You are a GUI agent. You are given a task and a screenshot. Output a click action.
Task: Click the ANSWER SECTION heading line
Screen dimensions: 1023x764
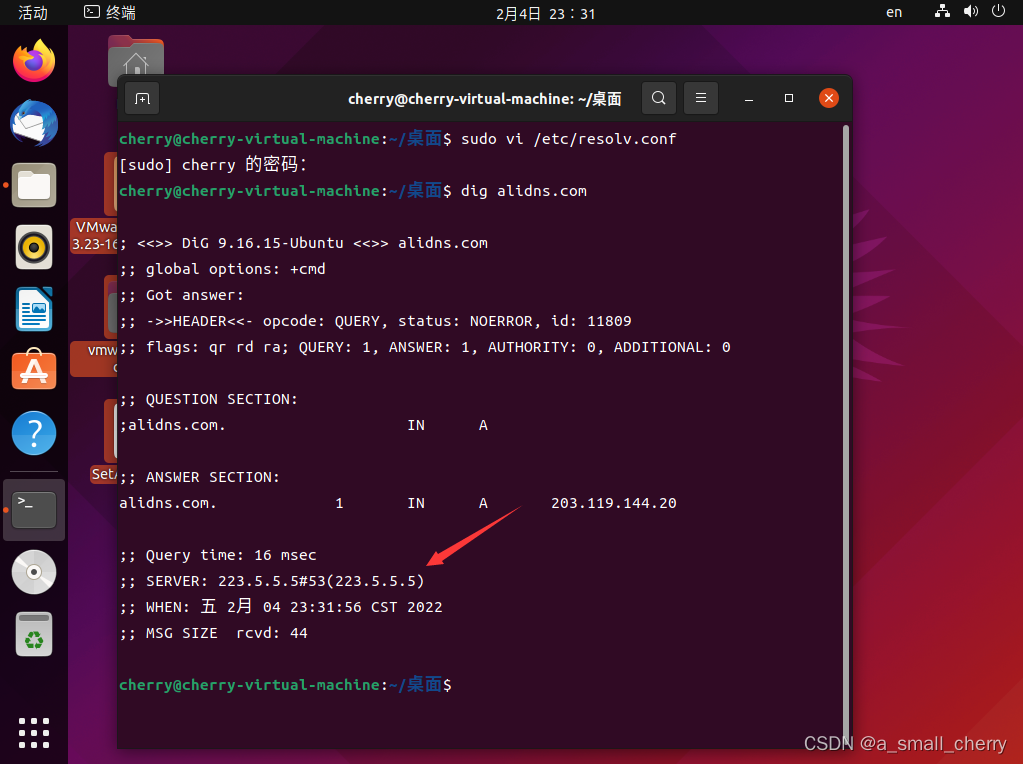tap(200, 477)
